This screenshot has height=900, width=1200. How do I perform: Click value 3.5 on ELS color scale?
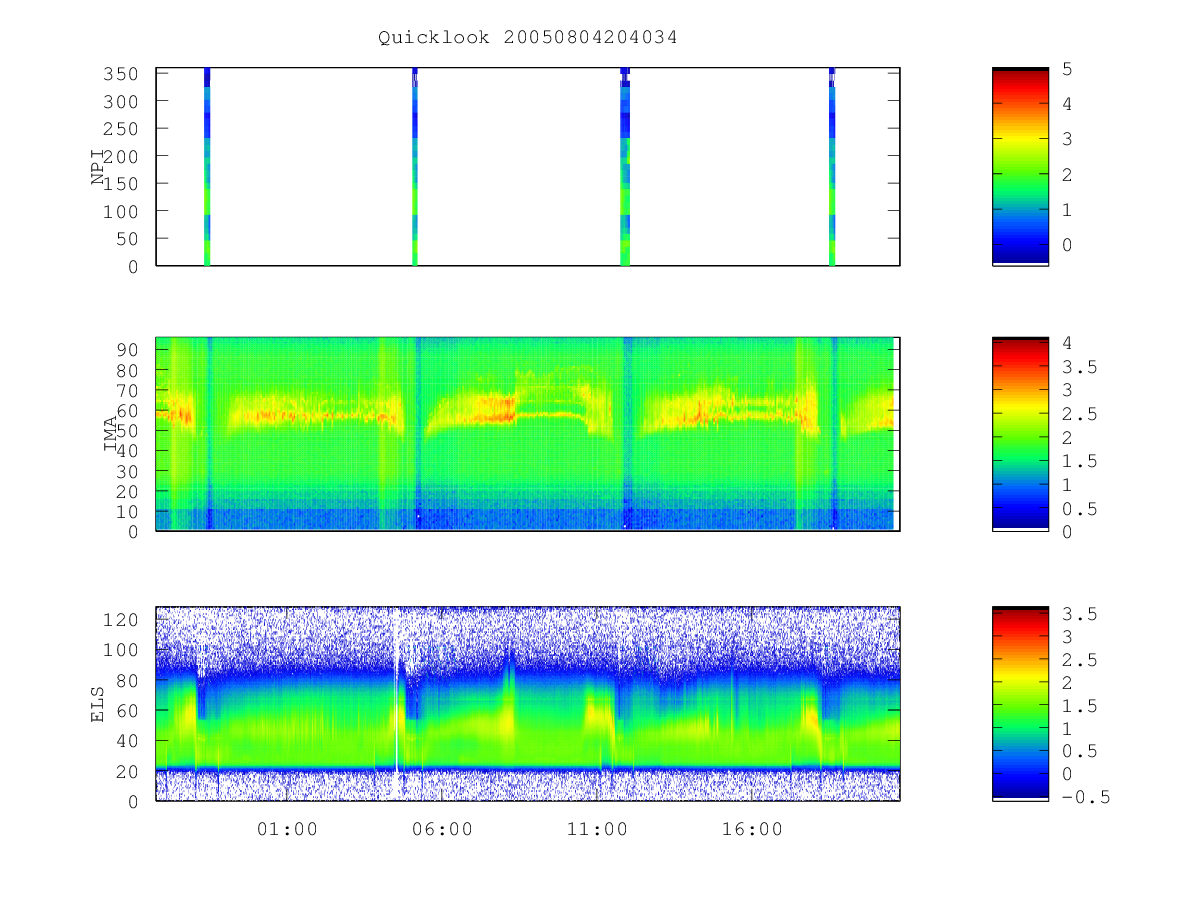1079,614
